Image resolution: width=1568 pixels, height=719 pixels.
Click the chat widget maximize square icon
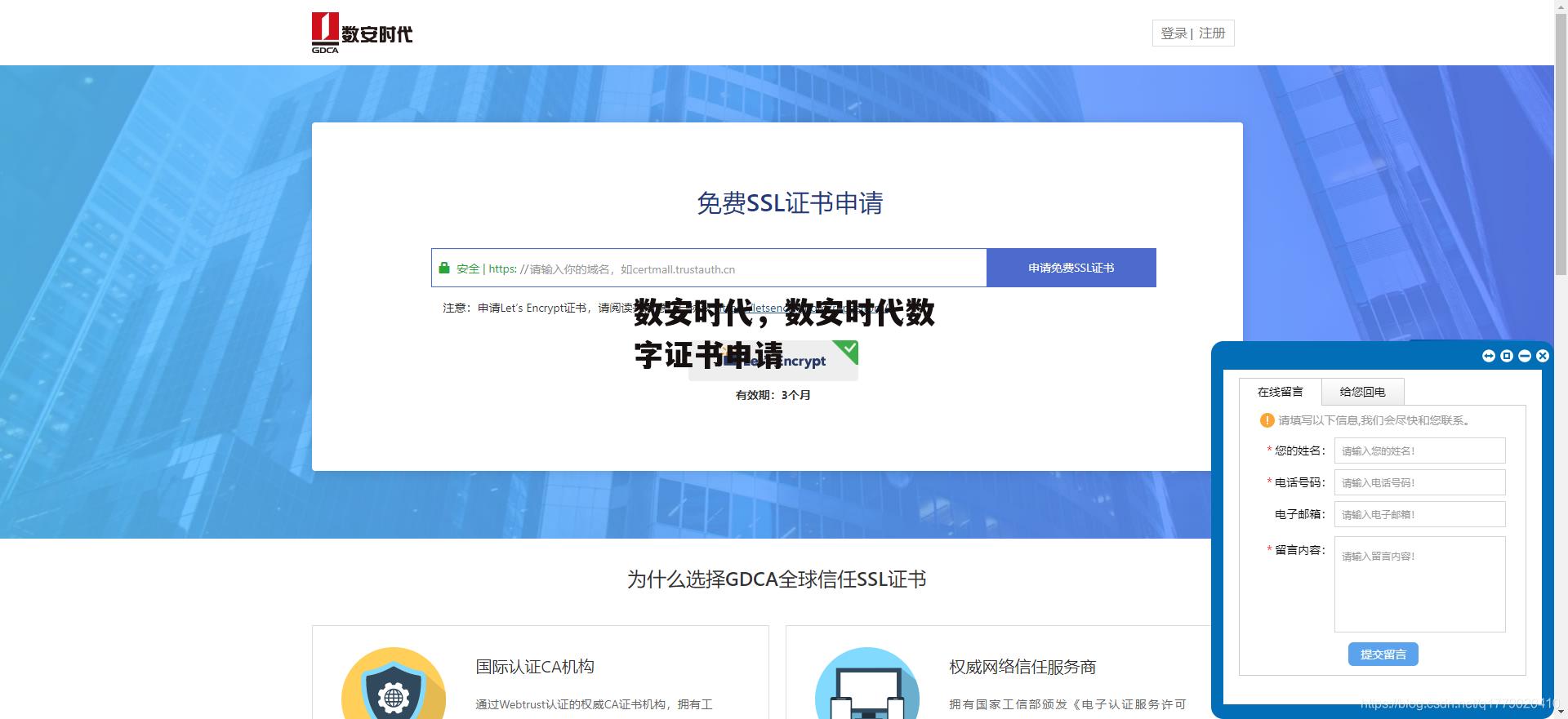[x=1507, y=356]
